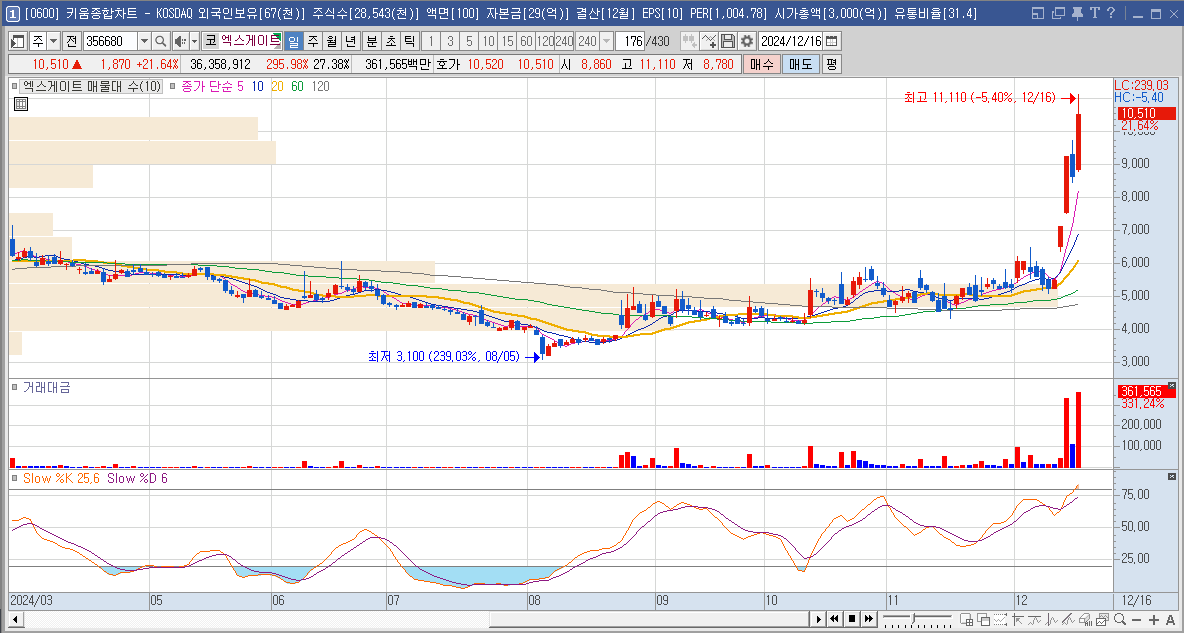Open the 주 market type dropdown
Screen dimensions: 1184x633
tap(54, 41)
